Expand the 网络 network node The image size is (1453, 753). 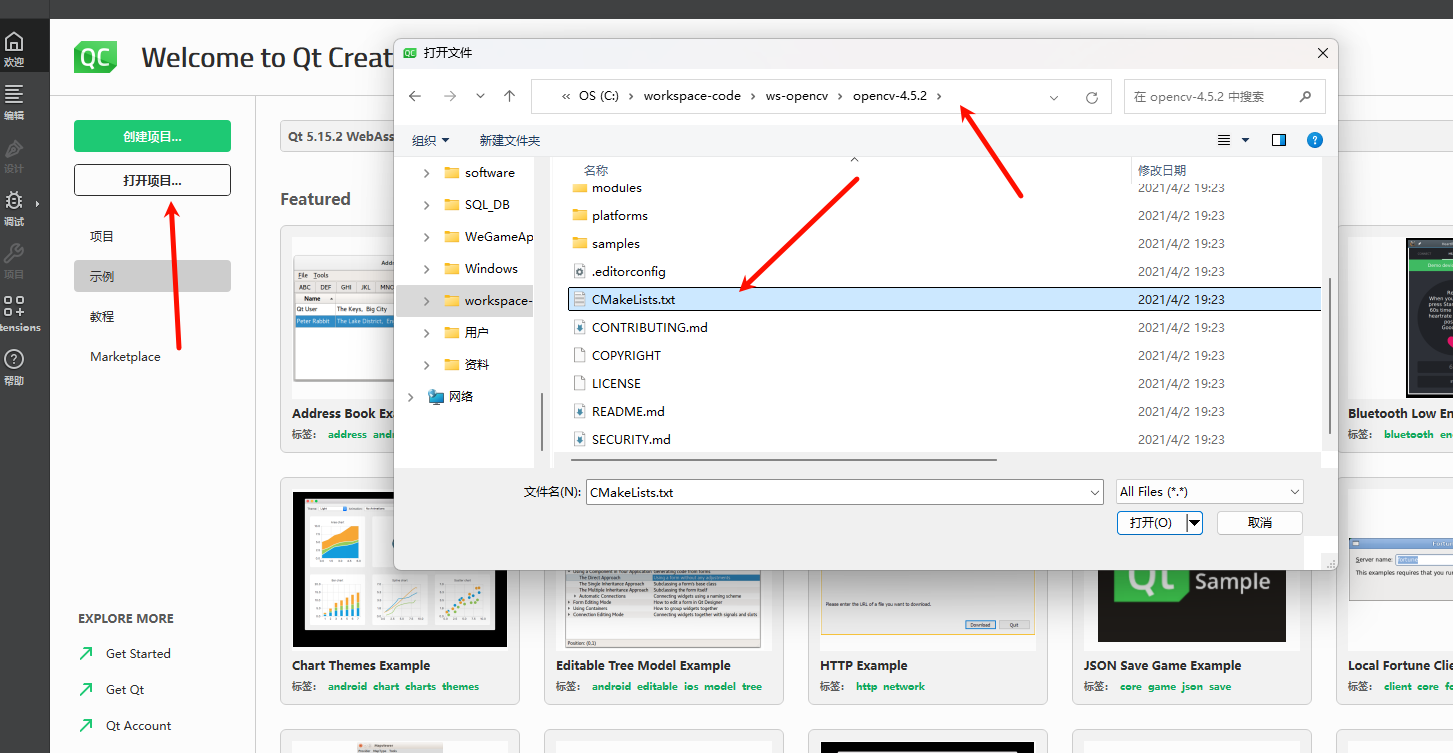coord(410,397)
